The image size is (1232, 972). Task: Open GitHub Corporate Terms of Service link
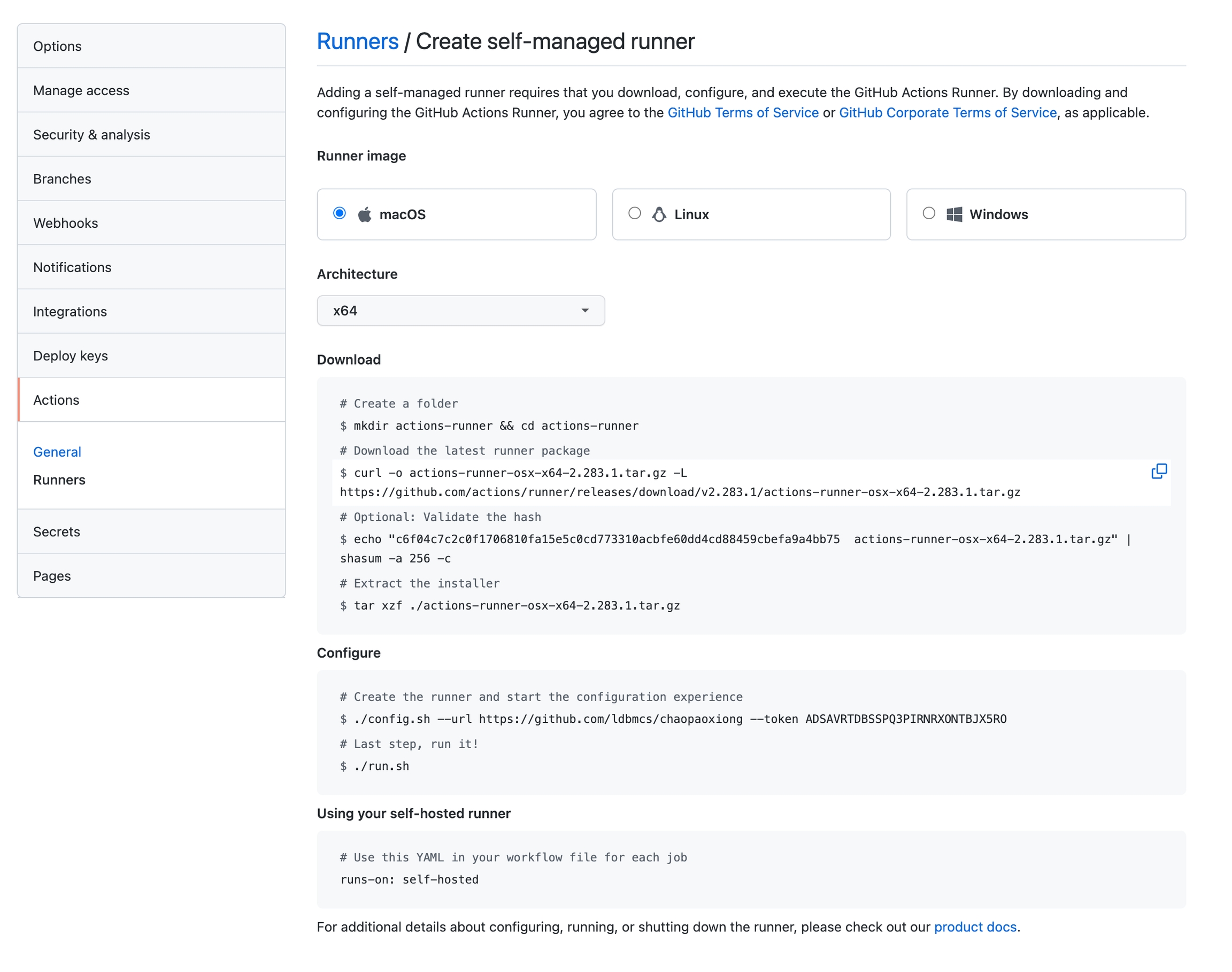click(x=947, y=113)
